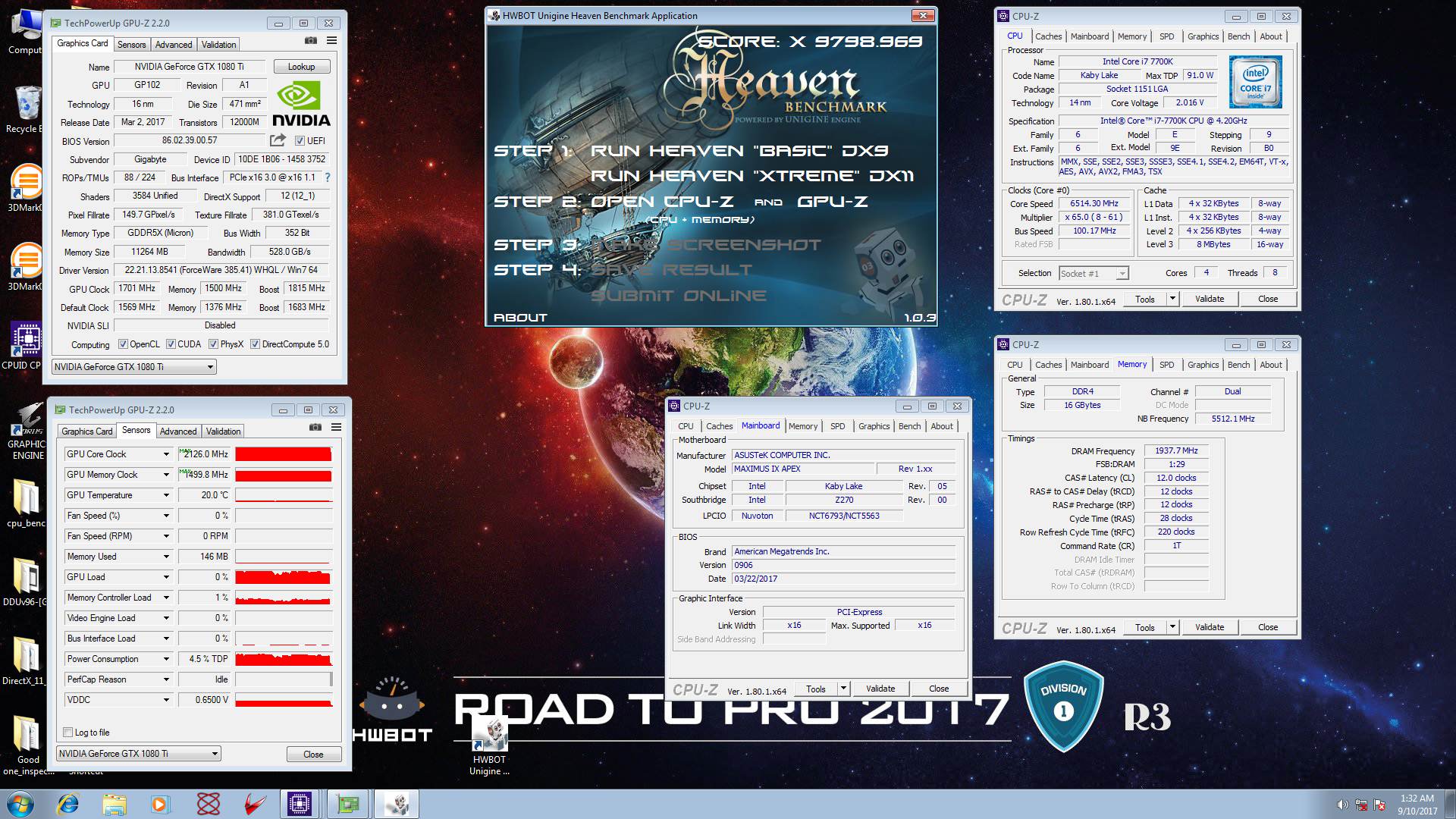Open Bench tab in CPU-Z Mainboard window
Image resolution: width=1456 pixels, height=819 pixels.
(909, 426)
